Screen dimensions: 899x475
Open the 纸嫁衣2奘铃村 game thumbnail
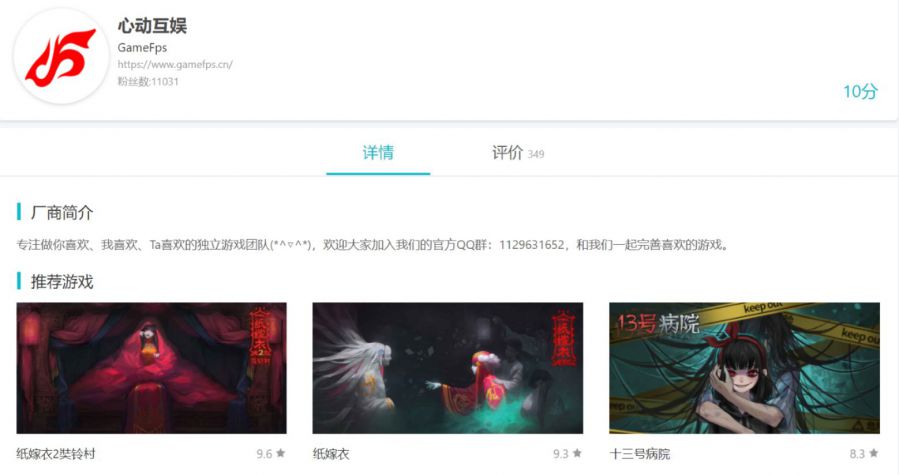[151, 368]
